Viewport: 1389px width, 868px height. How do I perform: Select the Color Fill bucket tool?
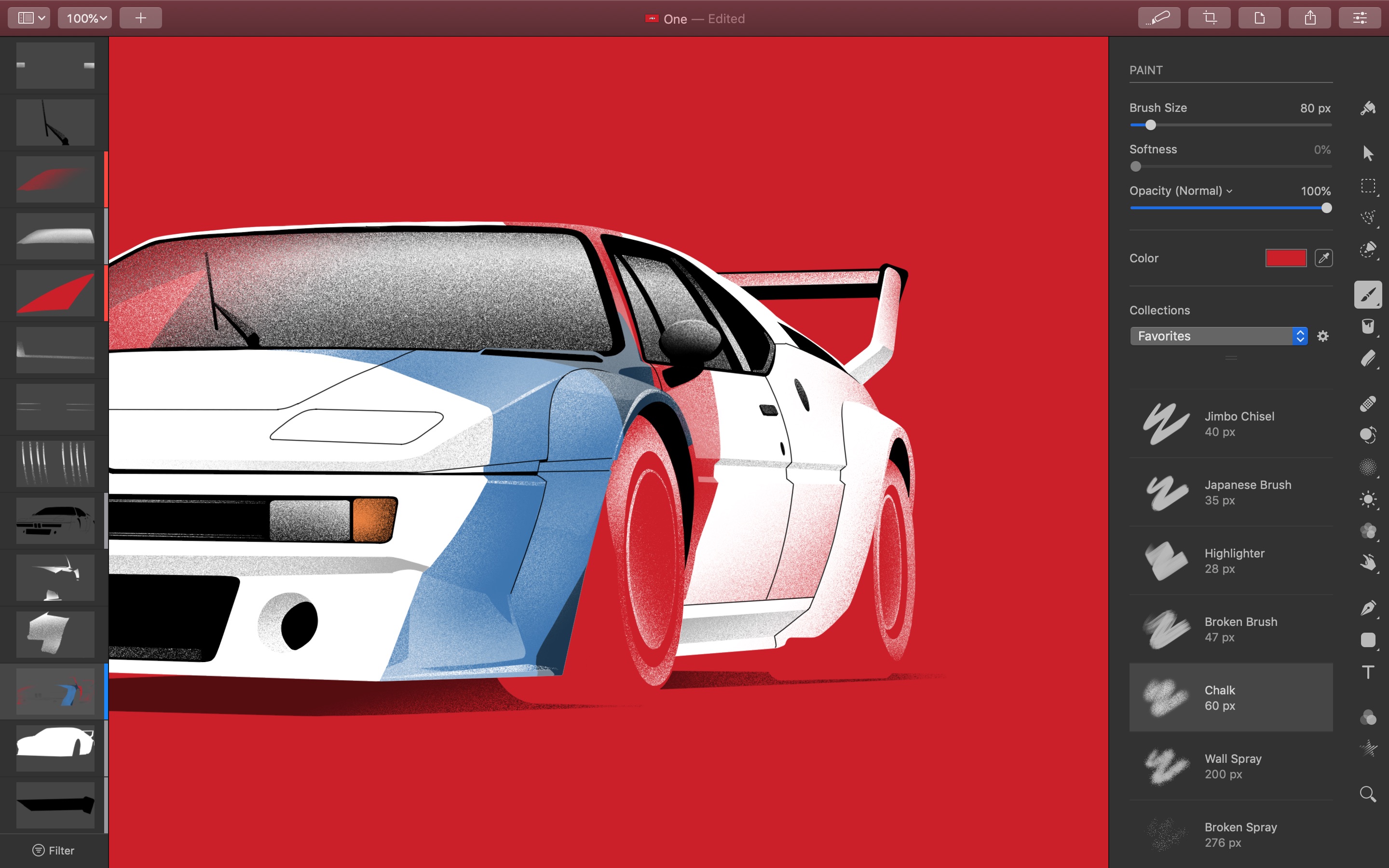(x=1368, y=326)
